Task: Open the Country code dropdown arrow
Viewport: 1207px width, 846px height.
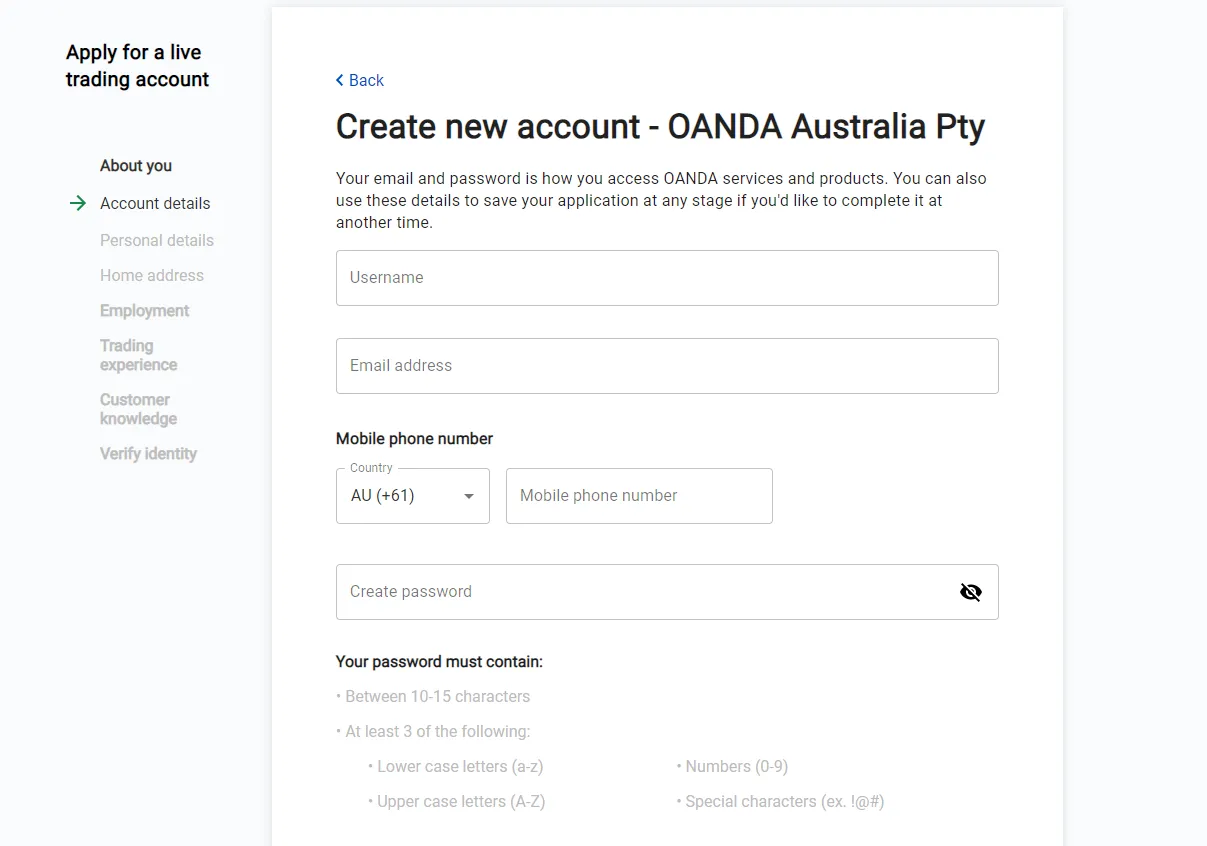Action: pyautogui.click(x=468, y=496)
